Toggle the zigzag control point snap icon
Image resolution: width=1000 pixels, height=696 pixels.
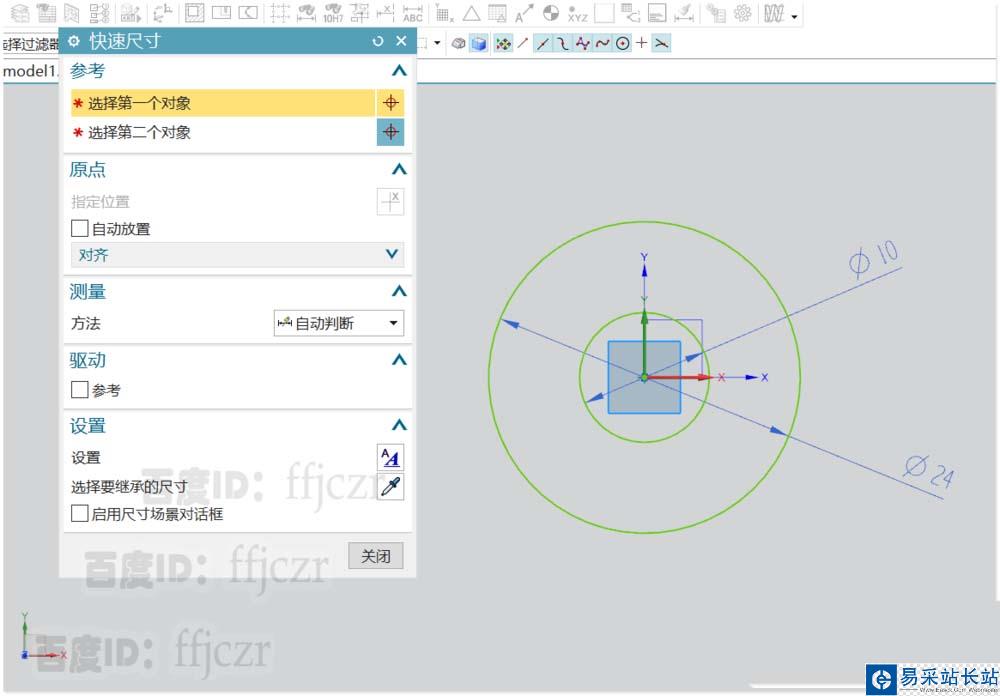(582, 43)
